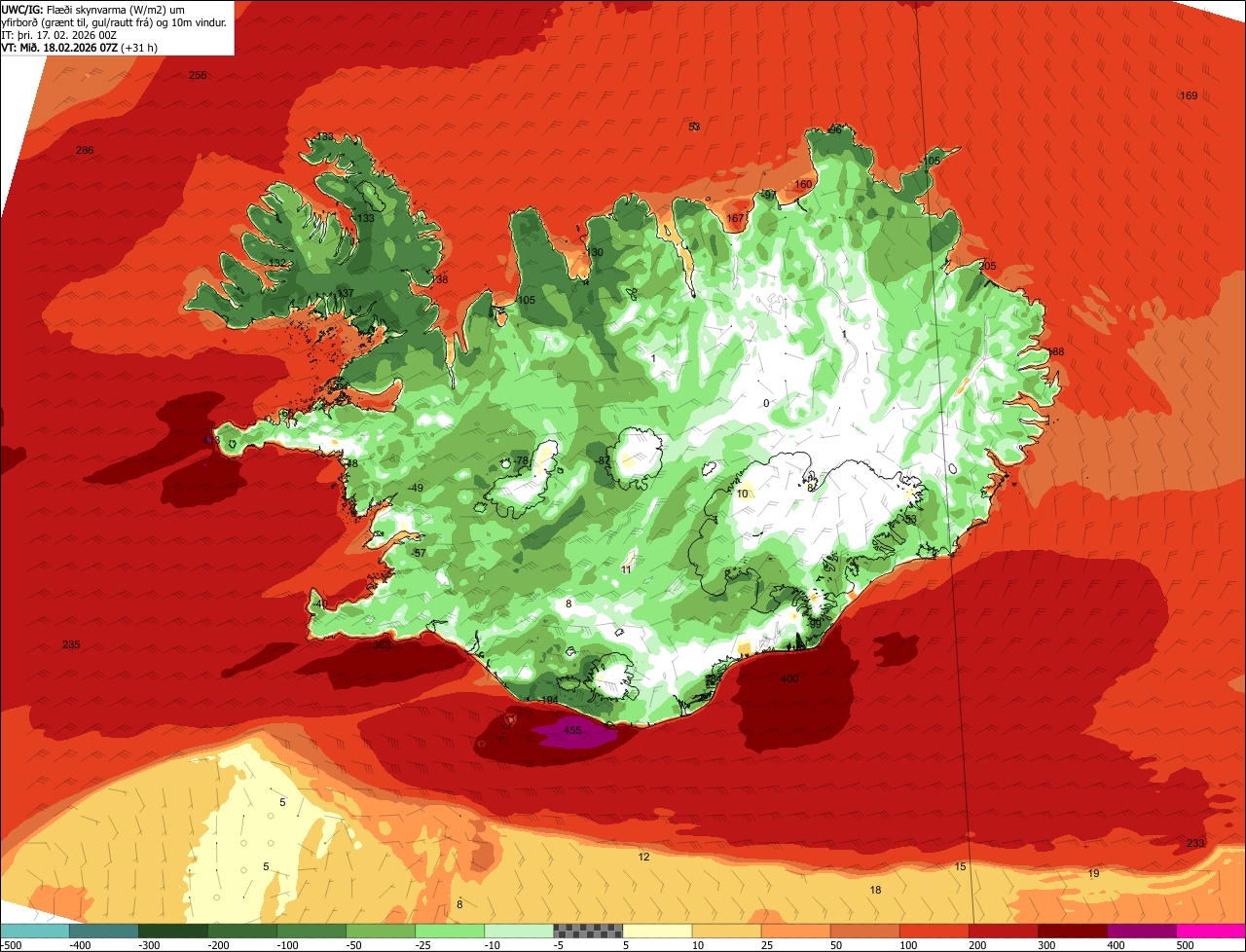
Task: Click the map value 132 in the Westfjords
Action: coord(277,263)
